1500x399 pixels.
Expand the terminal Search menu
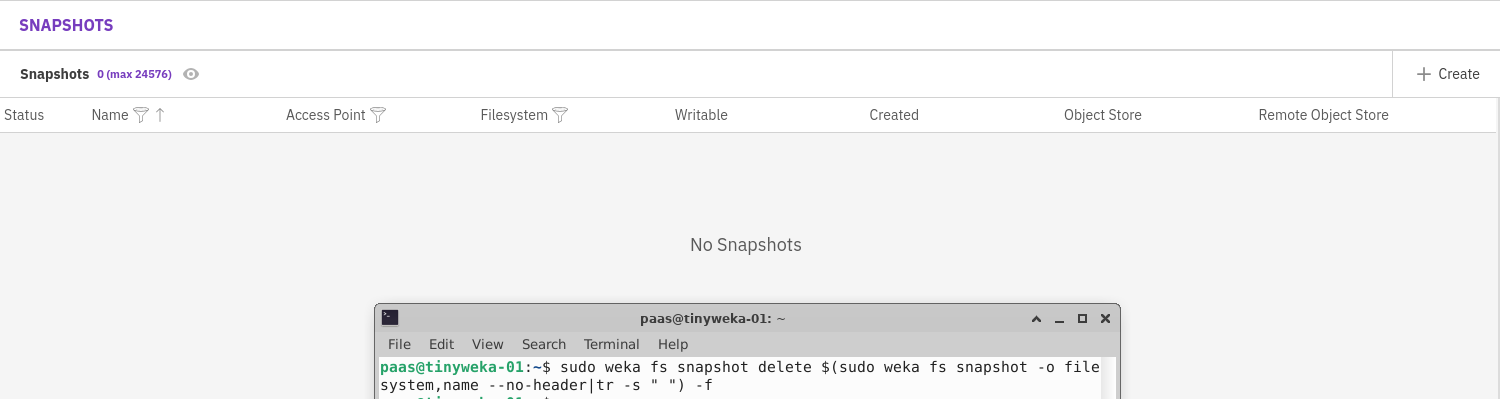click(x=544, y=344)
